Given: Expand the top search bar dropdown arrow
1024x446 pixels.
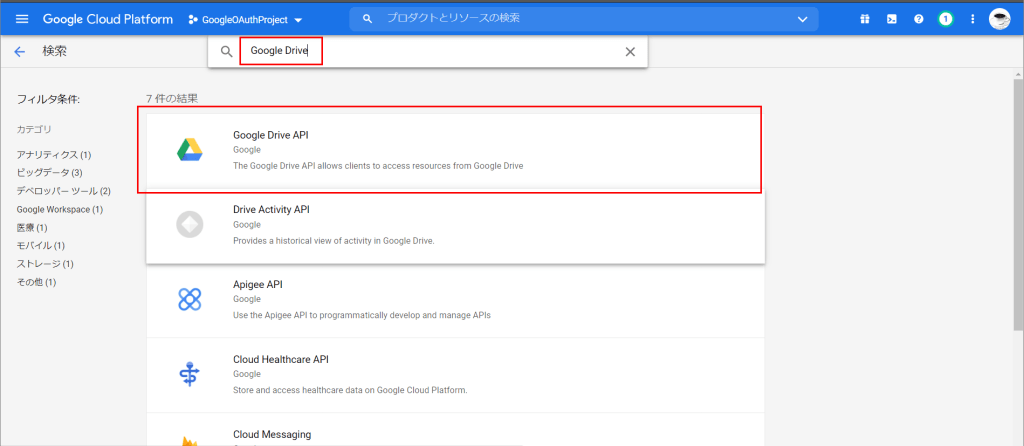Looking at the screenshot, I should [803, 20].
